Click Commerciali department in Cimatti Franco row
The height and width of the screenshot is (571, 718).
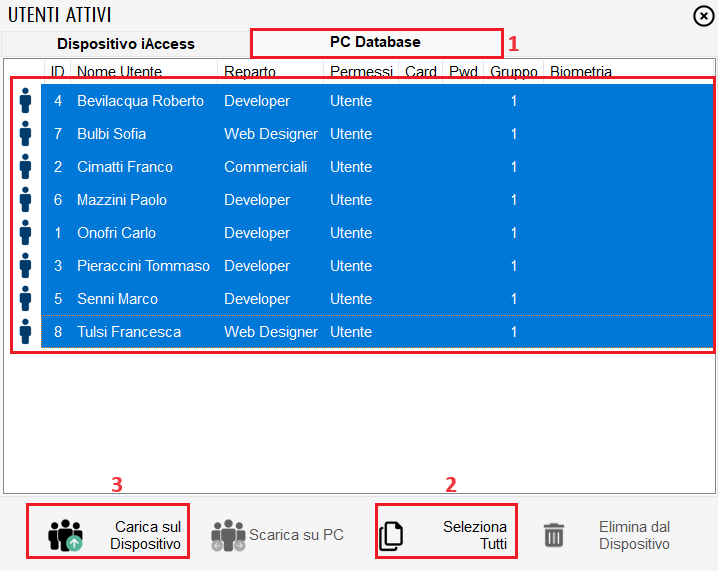266,167
